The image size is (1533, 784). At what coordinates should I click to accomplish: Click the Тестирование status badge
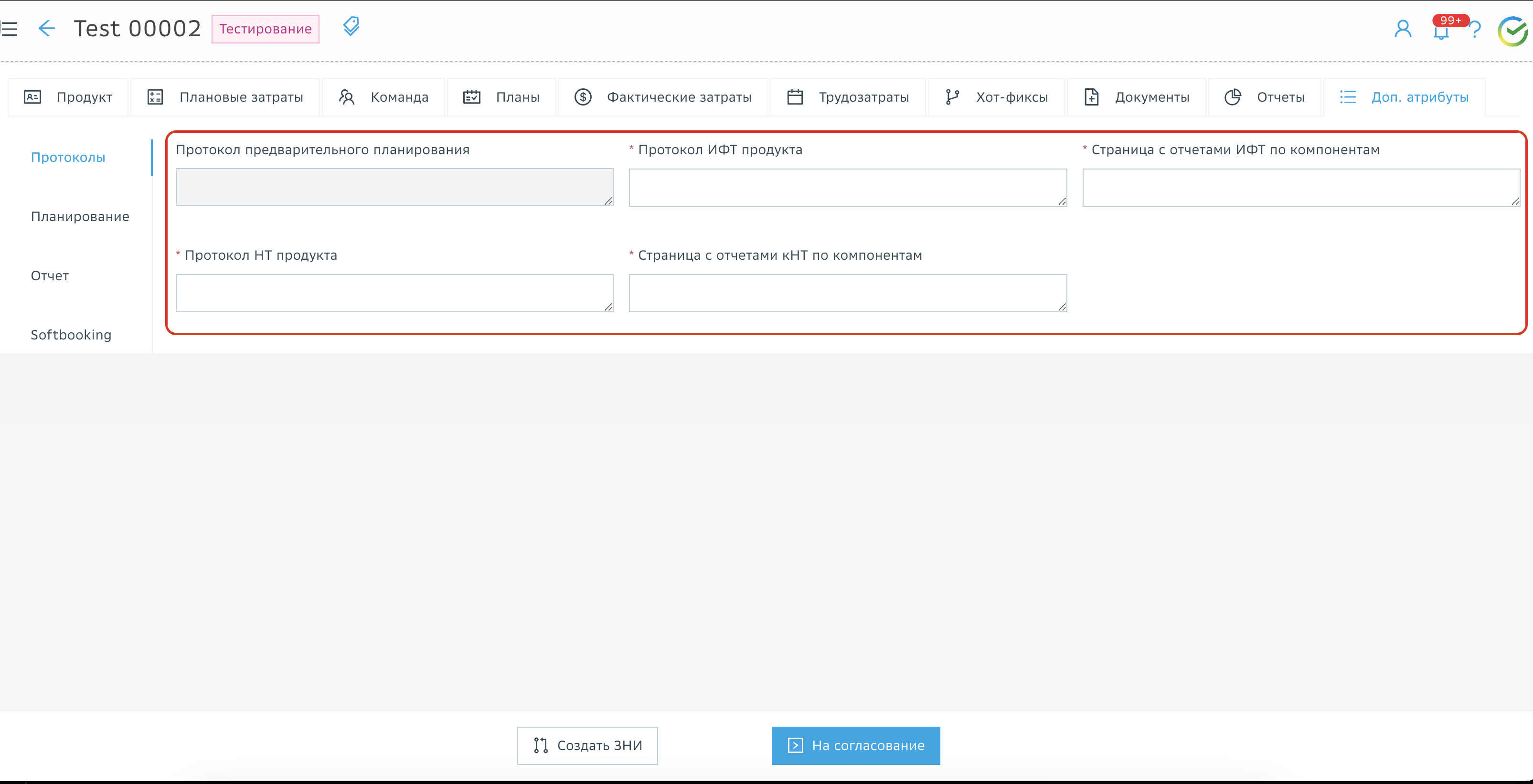[266, 29]
